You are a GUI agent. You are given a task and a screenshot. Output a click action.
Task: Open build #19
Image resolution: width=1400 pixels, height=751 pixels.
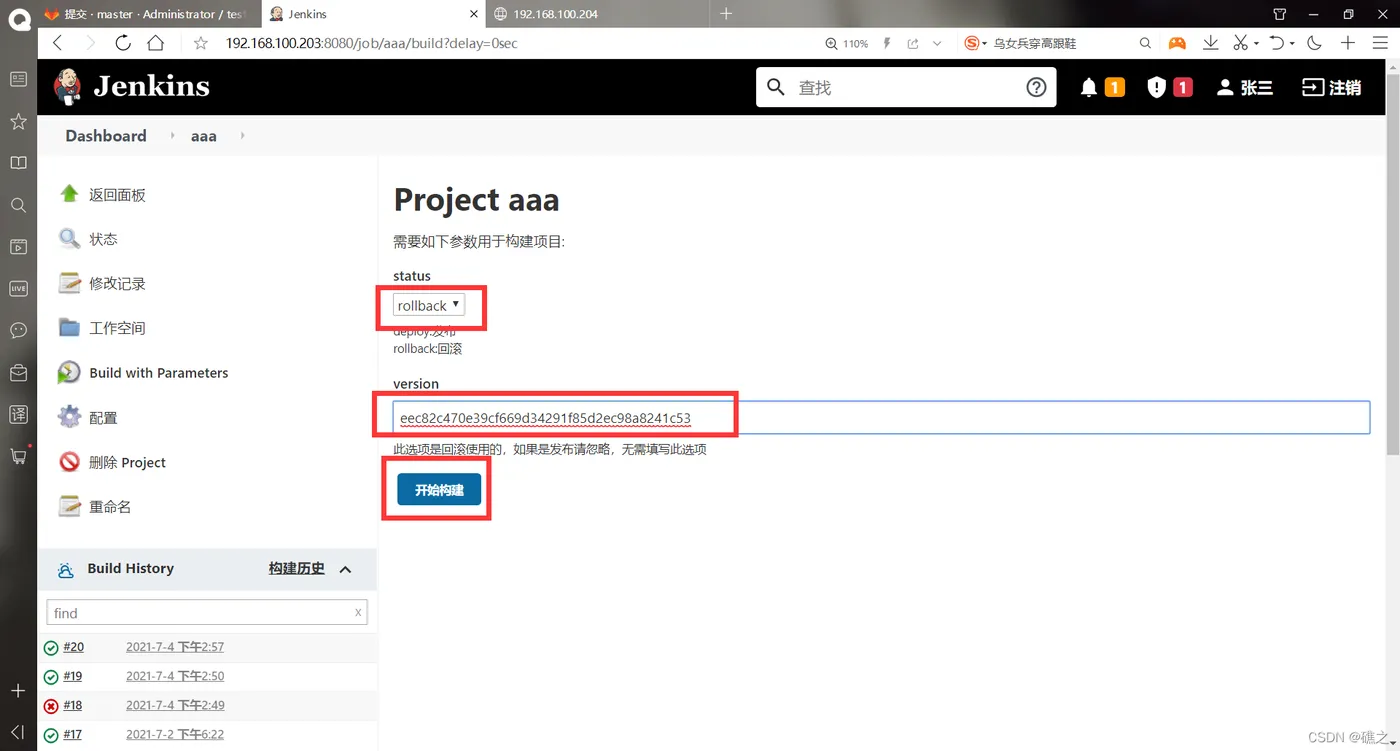(x=73, y=676)
